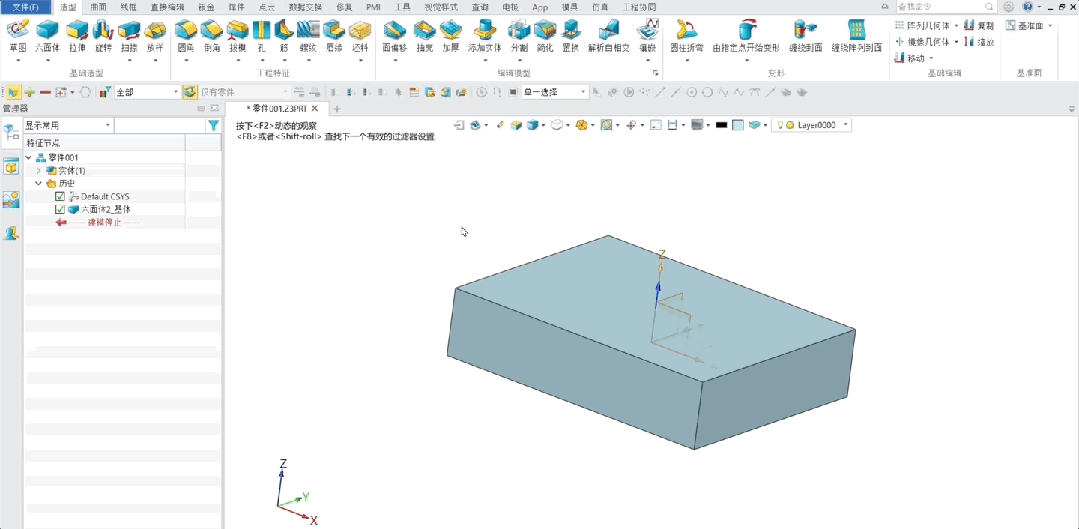The height and width of the screenshot is (529, 1079).
Task: Click the 缠绕到面 (Wrap to face) tool
Action: coord(806,35)
